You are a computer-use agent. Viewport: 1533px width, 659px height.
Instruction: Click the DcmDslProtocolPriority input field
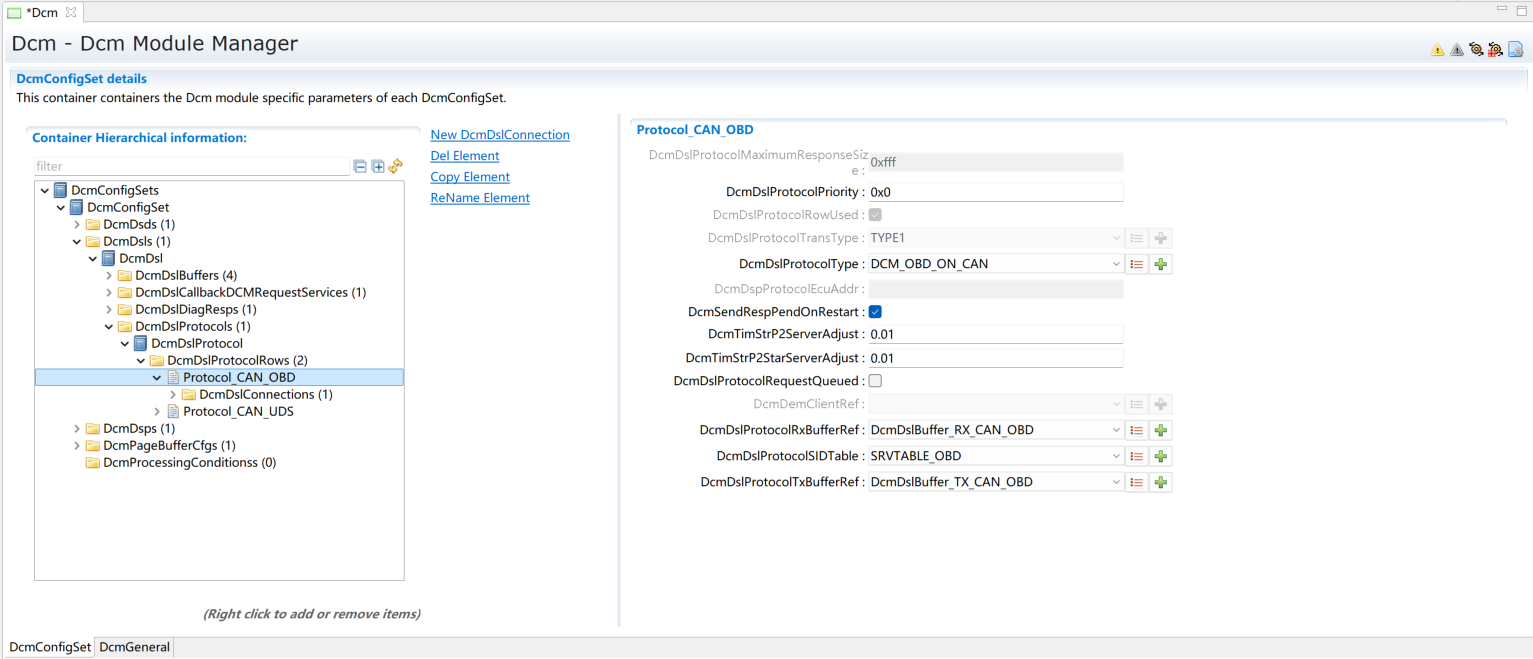click(995, 192)
